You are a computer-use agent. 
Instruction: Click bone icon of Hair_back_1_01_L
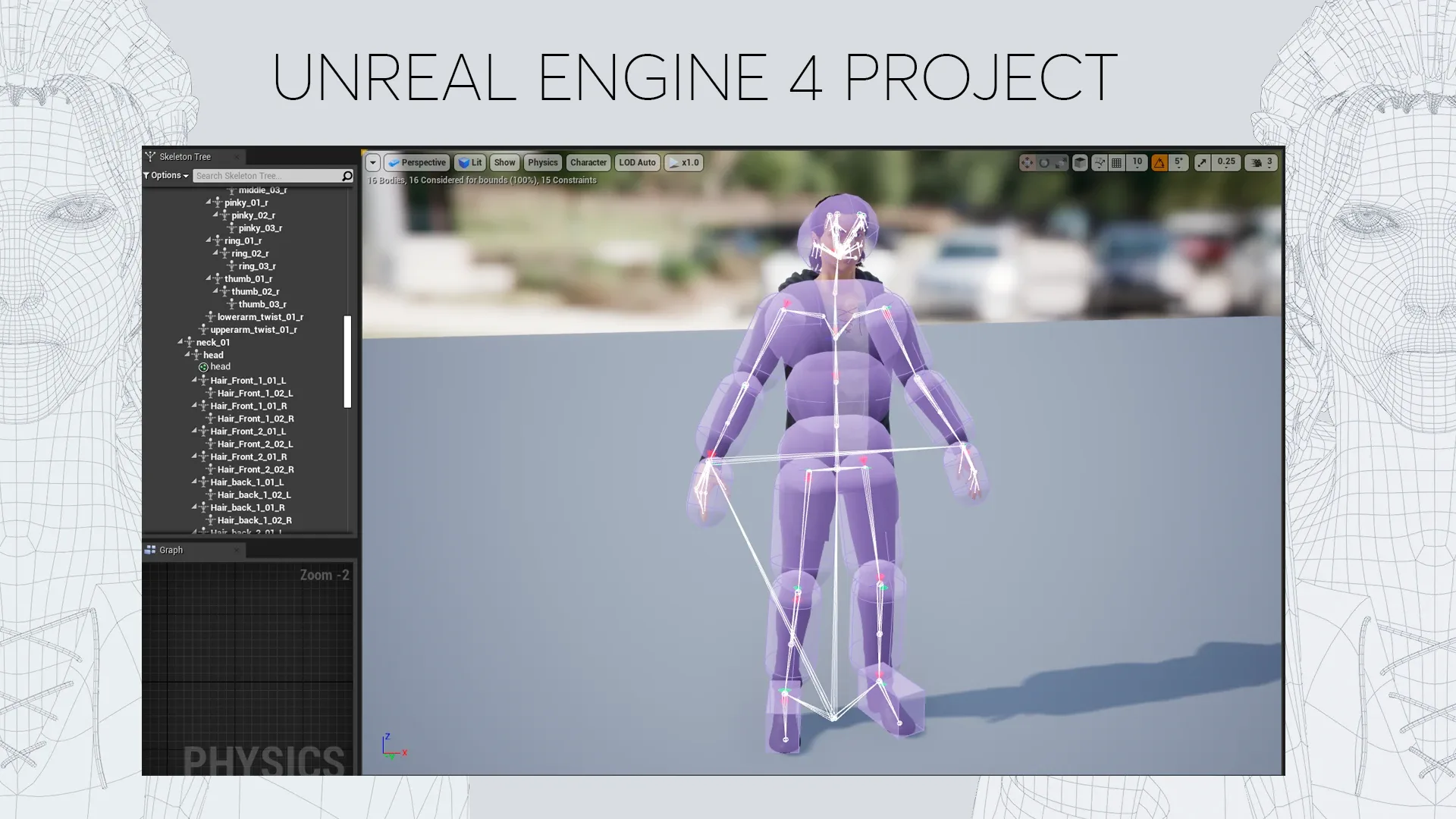tap(203, 482)
